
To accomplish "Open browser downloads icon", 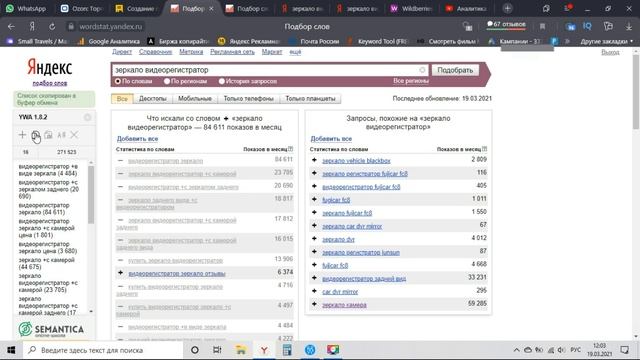I will 629,27.
